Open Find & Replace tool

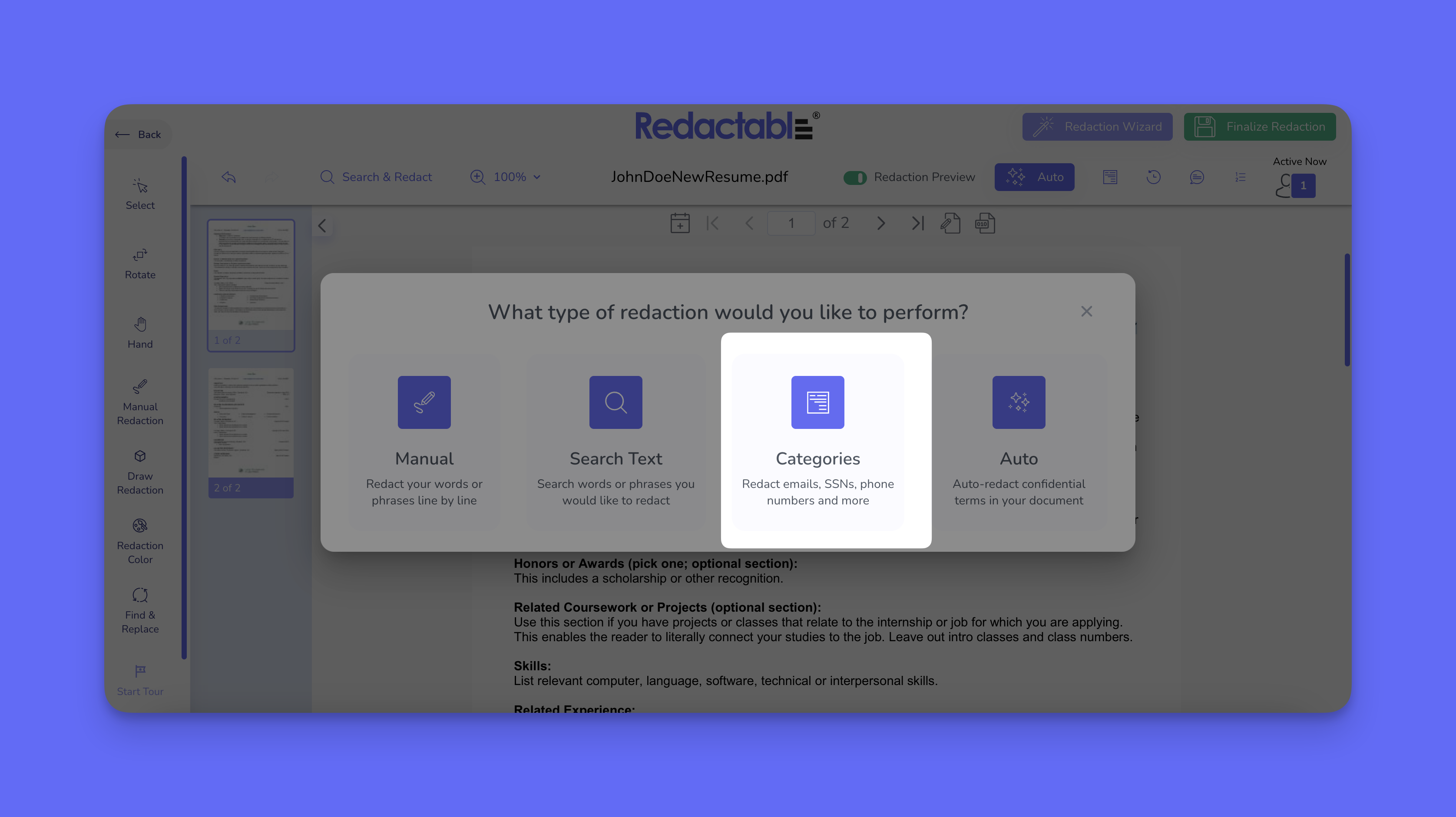[139, 611]
